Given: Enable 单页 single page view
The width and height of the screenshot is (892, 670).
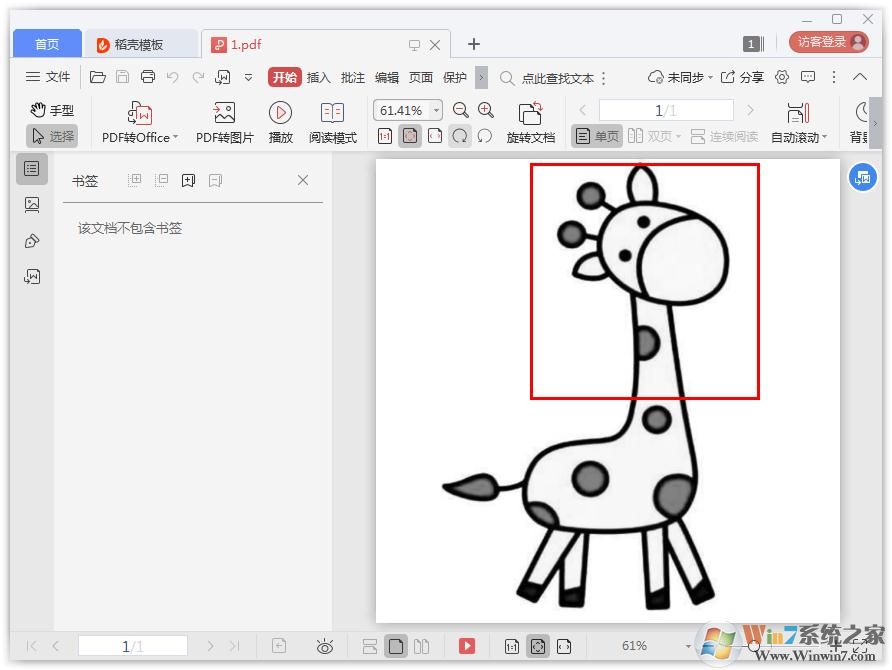Looking at the screenshot, I should [x=597, y=136].
